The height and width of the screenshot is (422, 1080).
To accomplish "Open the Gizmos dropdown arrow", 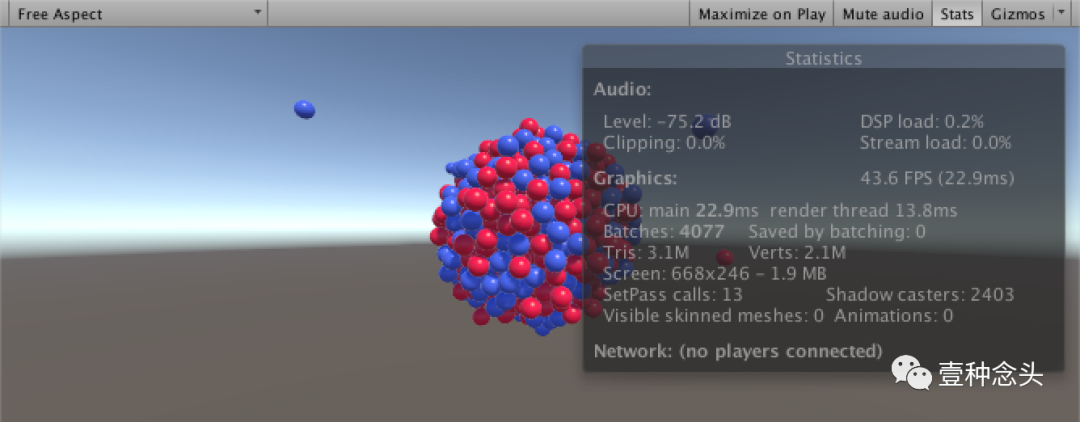I will click(1061, 14).
